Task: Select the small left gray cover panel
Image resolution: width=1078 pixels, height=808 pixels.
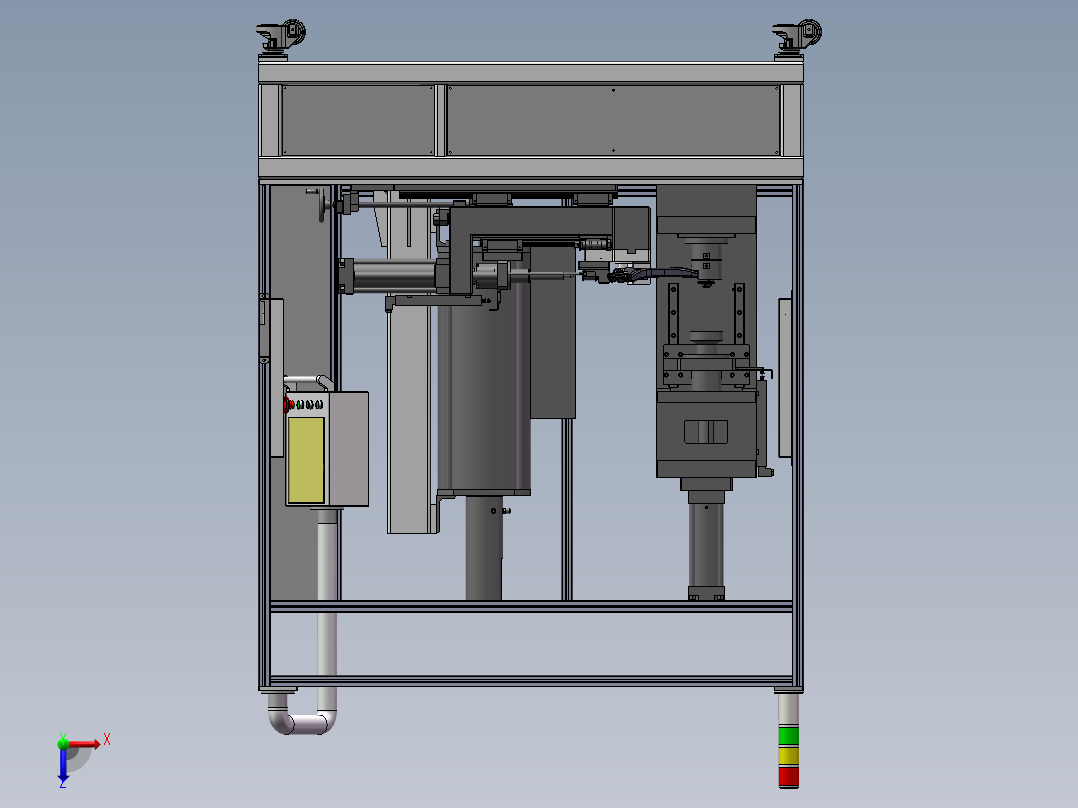Action: pyautogui.click(x=358, y=120)
